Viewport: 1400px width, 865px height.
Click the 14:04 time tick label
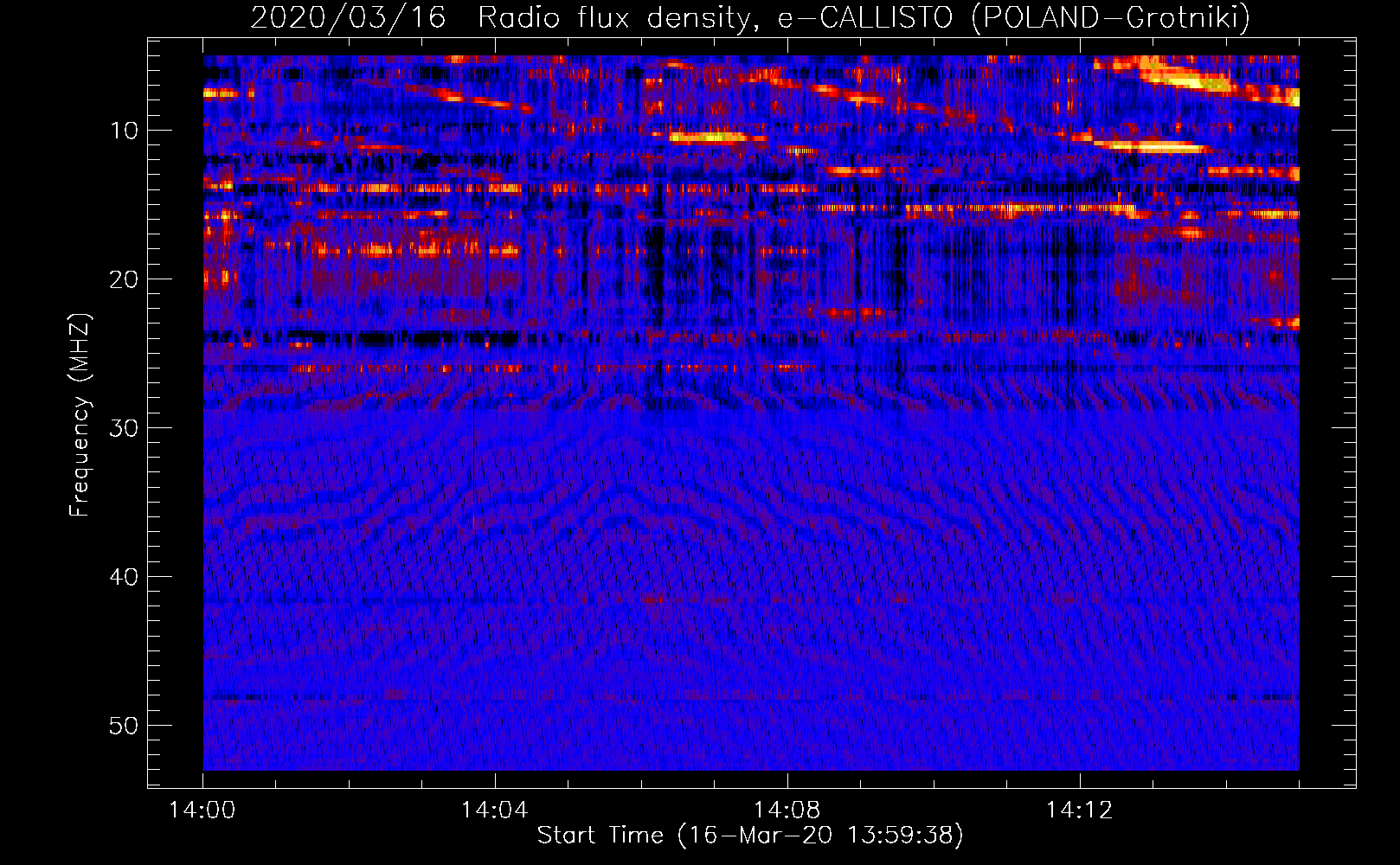tap(494, 811)
